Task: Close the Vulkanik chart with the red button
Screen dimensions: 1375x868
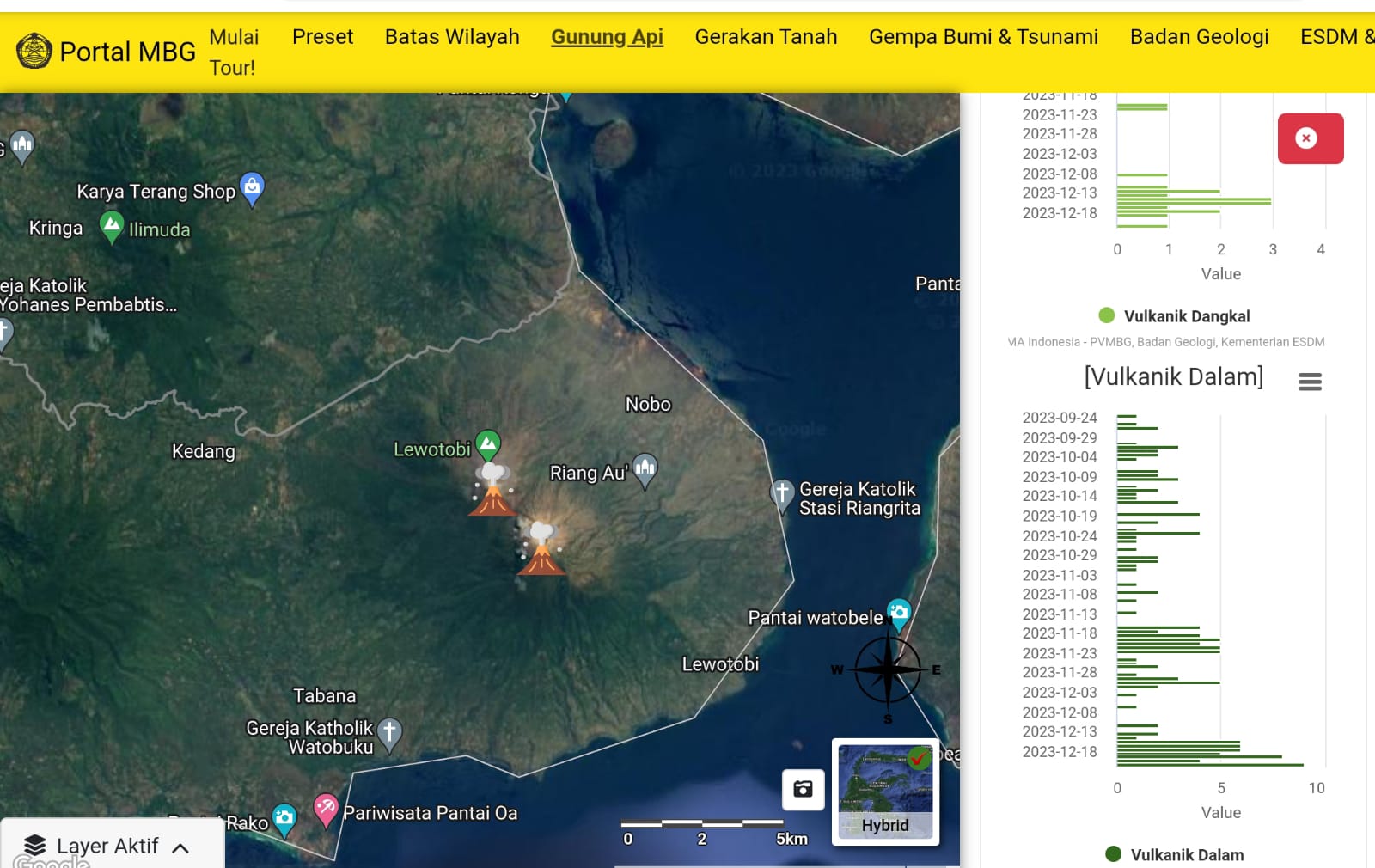Action: click(1310, 138)
